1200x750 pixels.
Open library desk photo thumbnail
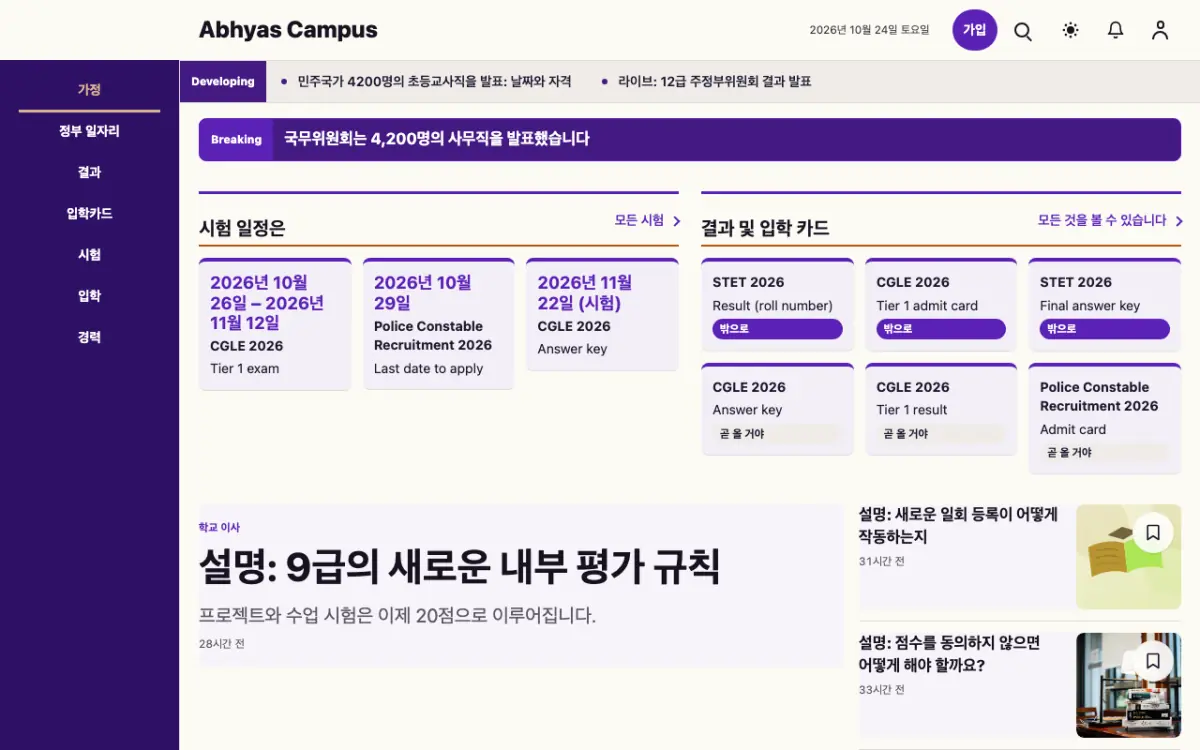[x=1128, y=685]
